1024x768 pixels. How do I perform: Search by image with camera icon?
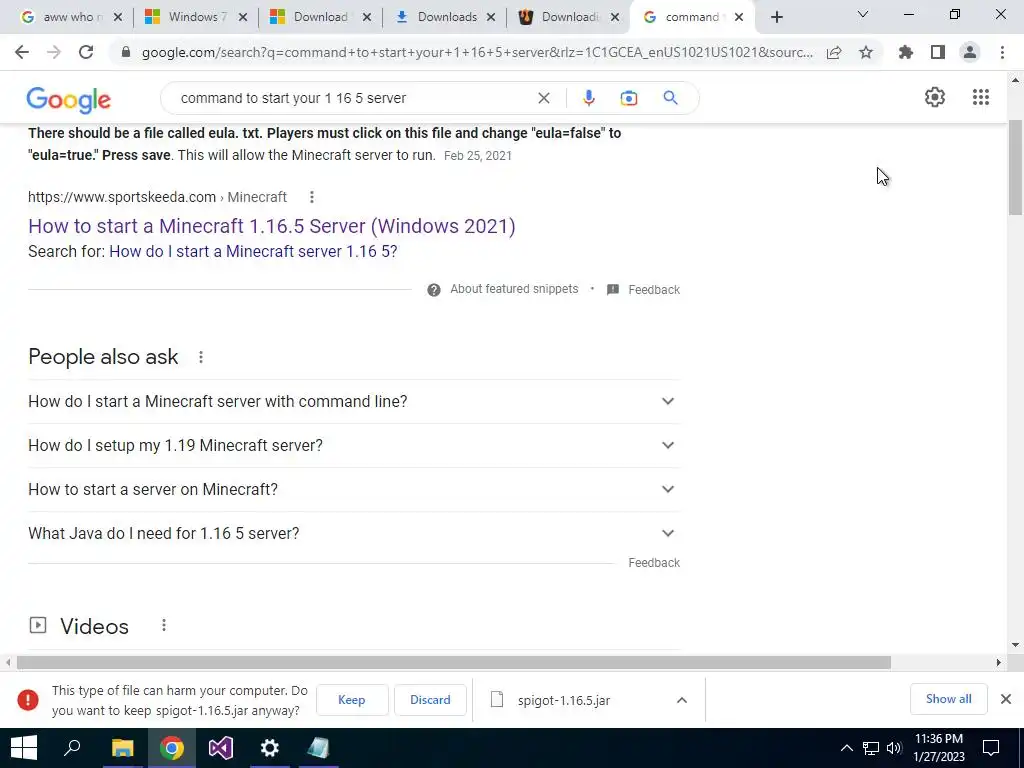click(628, 98)
